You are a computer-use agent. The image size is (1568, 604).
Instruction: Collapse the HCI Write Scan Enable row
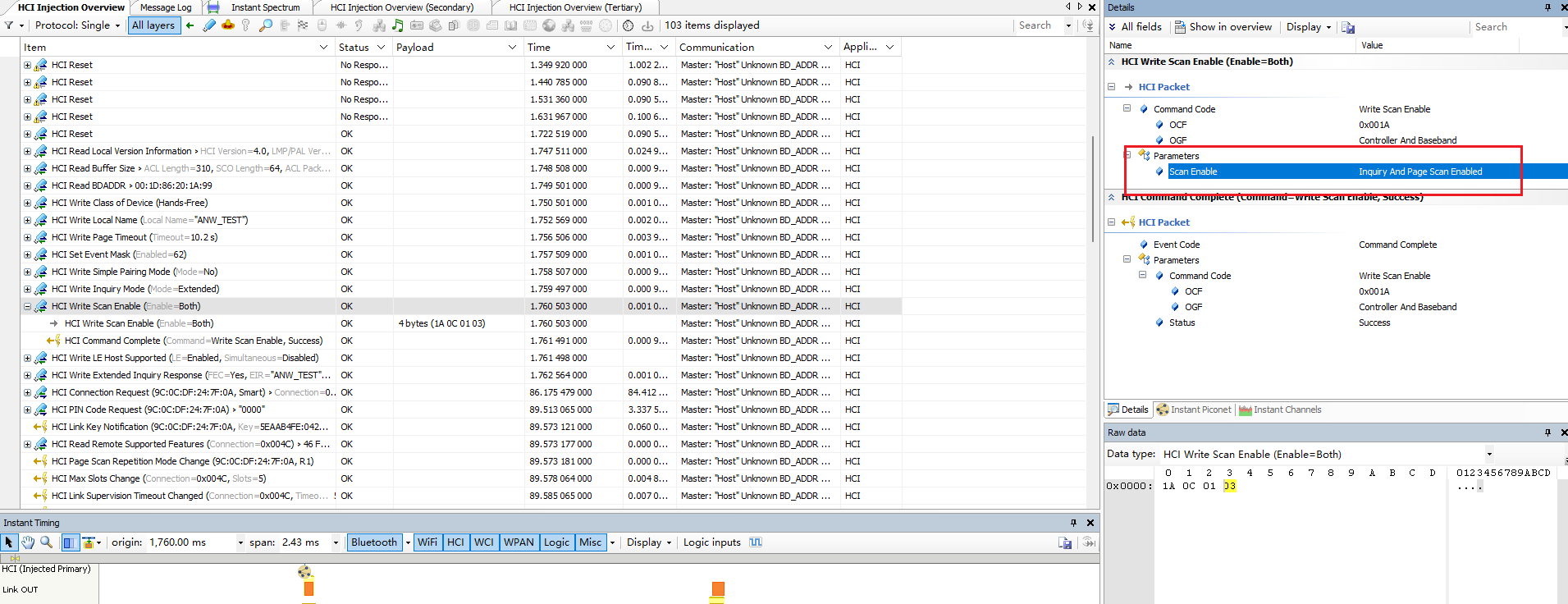pos(27,306)
